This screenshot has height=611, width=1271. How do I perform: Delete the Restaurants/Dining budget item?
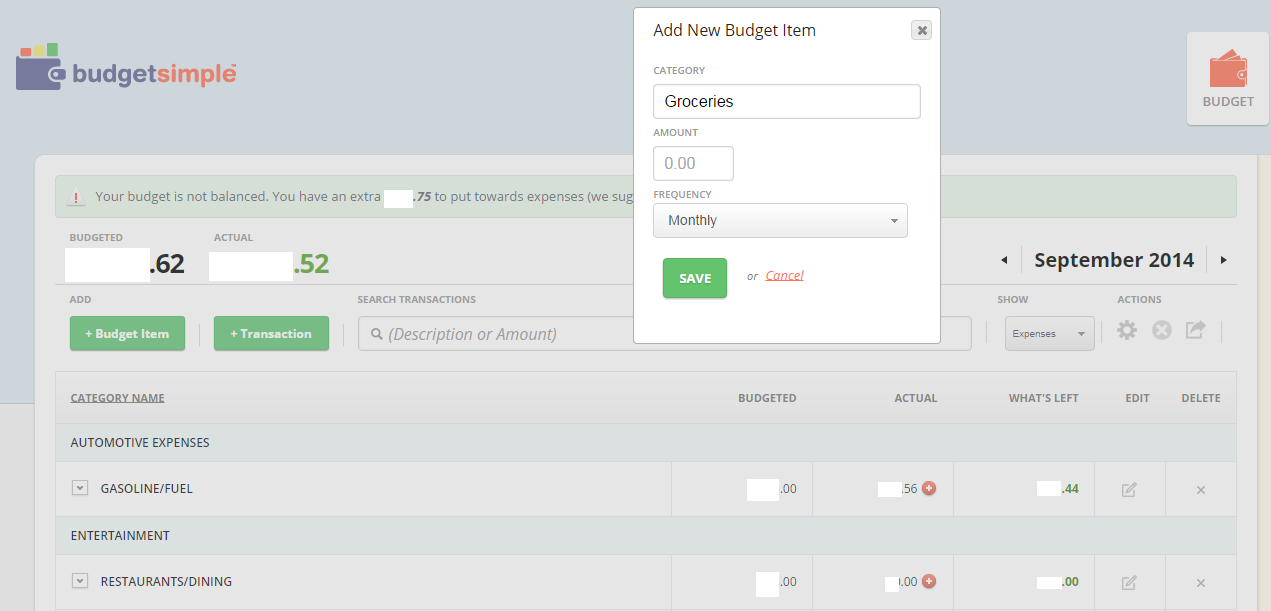tap(1201, 582)
